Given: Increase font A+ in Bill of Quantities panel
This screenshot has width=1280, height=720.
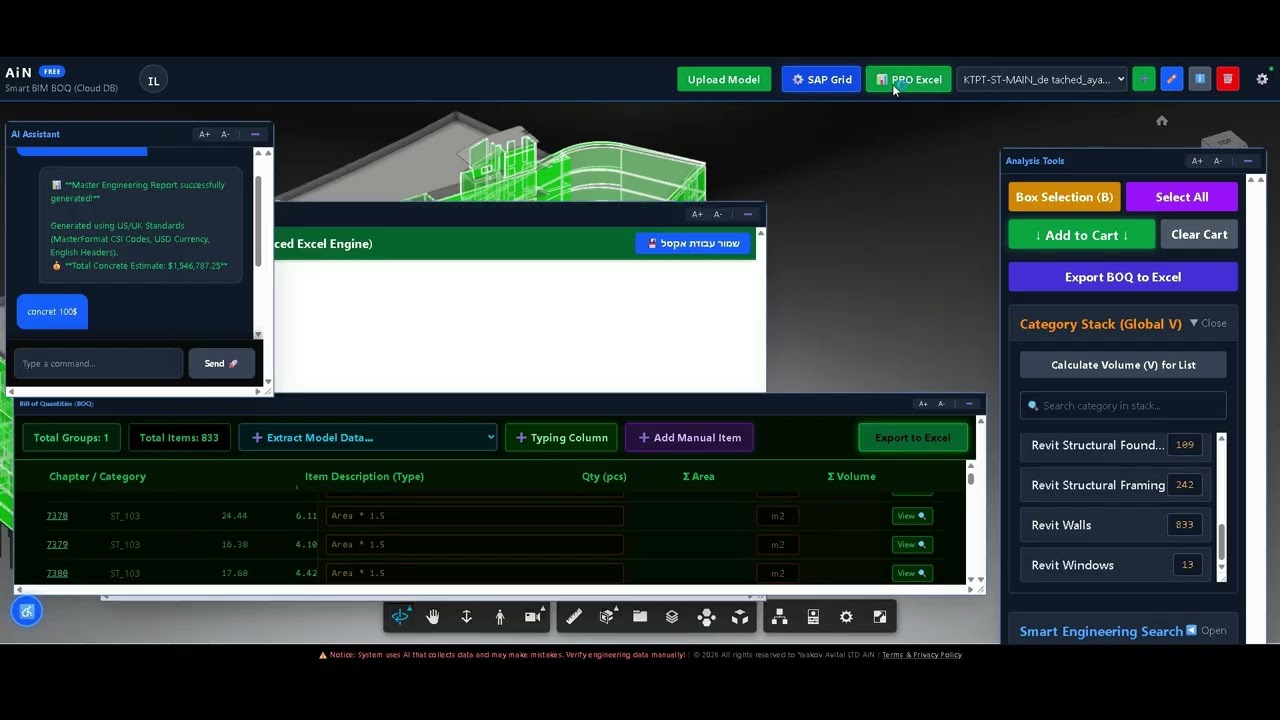Looking at the screenshot, I should click(922, 404).
